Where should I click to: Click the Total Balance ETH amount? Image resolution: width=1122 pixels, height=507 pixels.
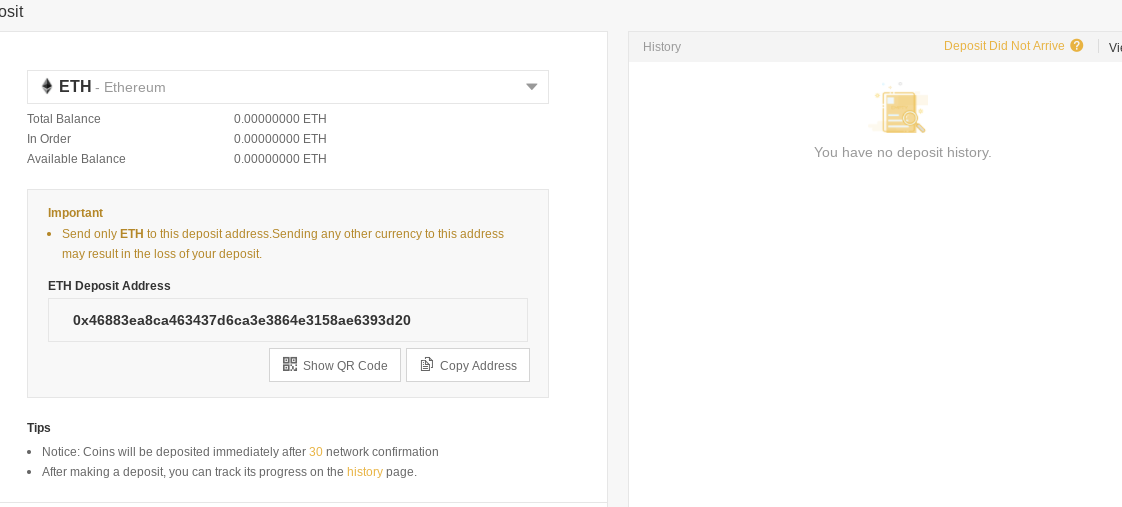(280, 119)
